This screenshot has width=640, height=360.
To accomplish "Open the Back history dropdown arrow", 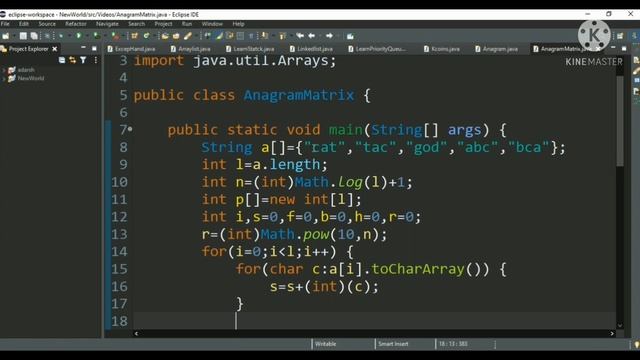I will coord(320,36).
